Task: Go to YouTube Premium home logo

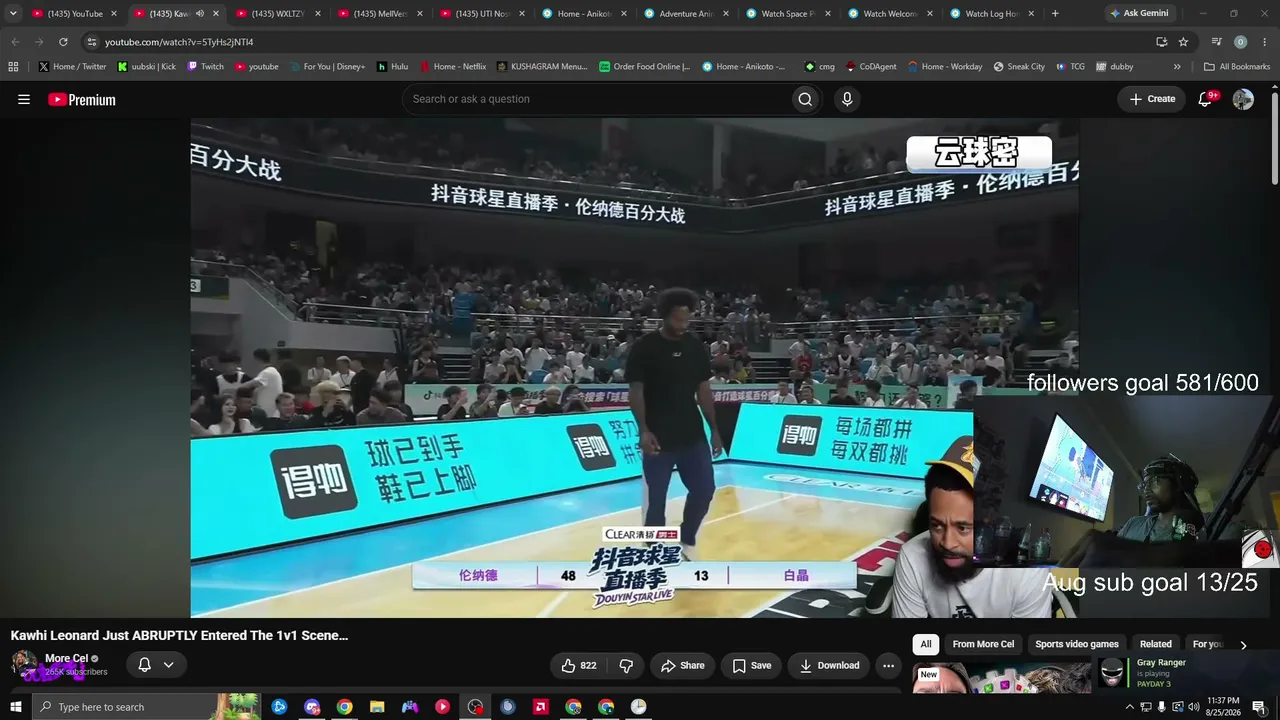Action: point(82,99)
